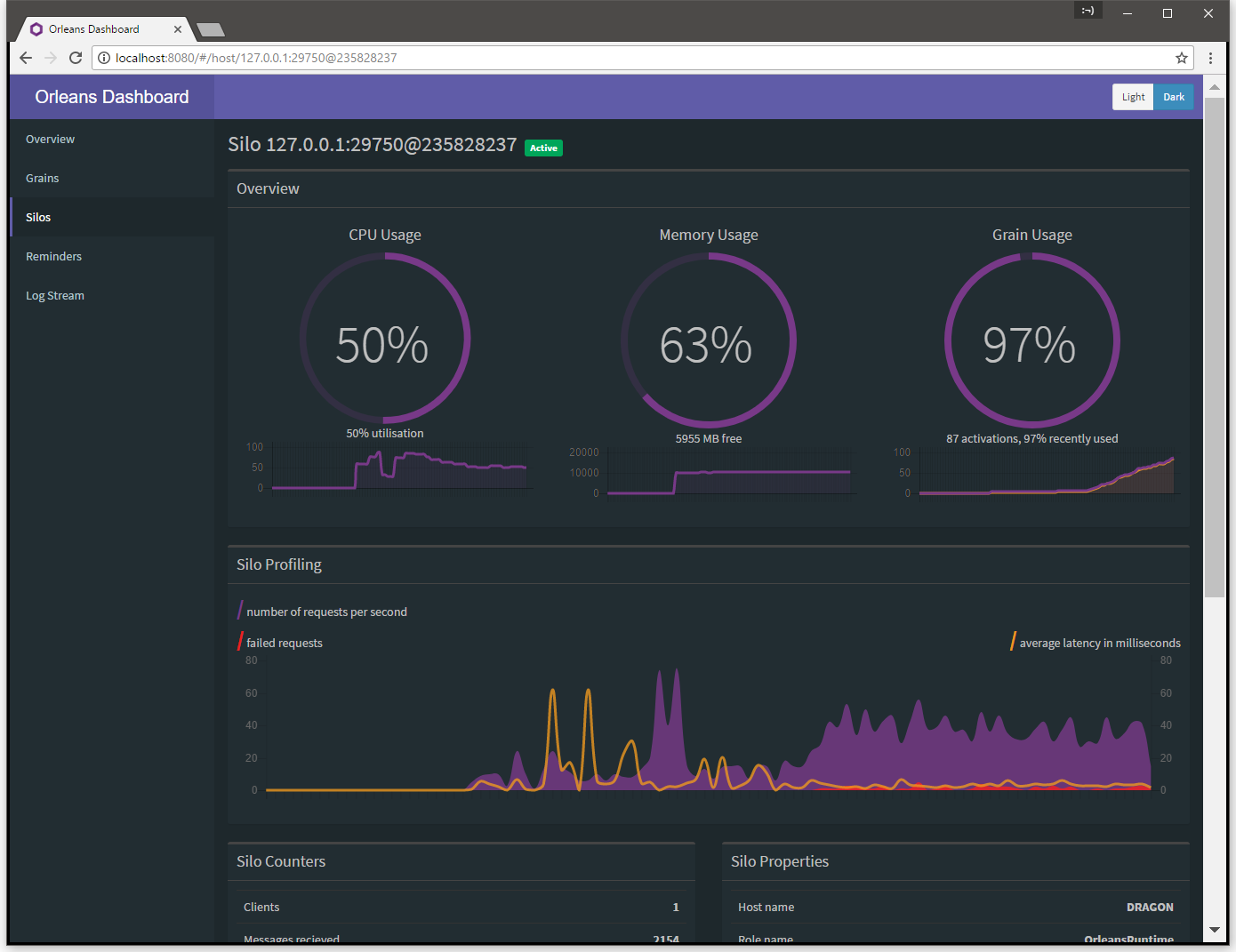Open the Reminders sidebar page
Viewport: 1236px width, 952px height.
pos(112,257)
